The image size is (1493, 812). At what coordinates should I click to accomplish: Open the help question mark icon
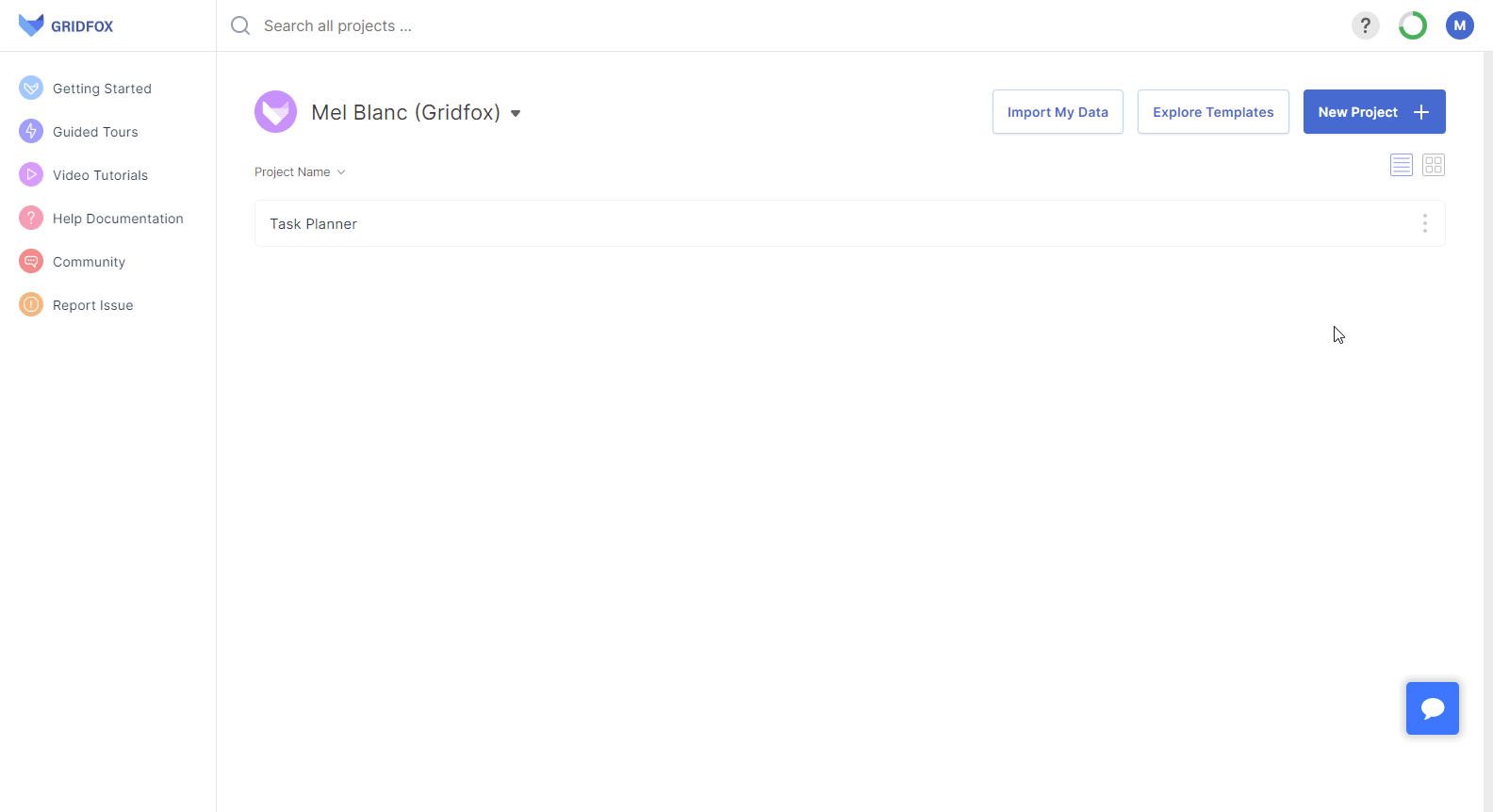click(1365, 25)
